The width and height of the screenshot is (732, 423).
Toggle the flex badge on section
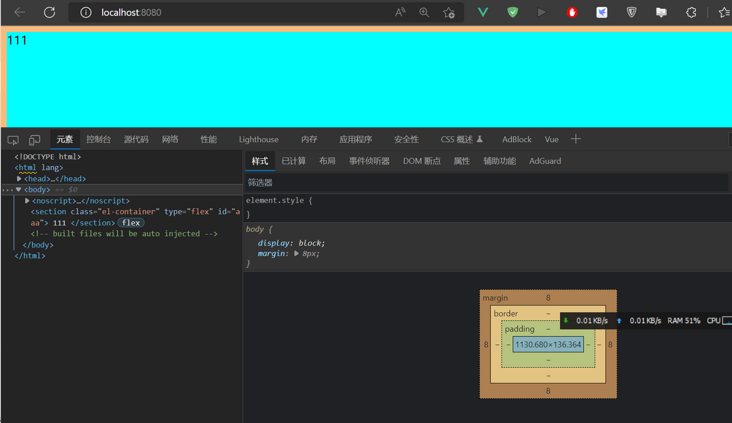(131, 223)
